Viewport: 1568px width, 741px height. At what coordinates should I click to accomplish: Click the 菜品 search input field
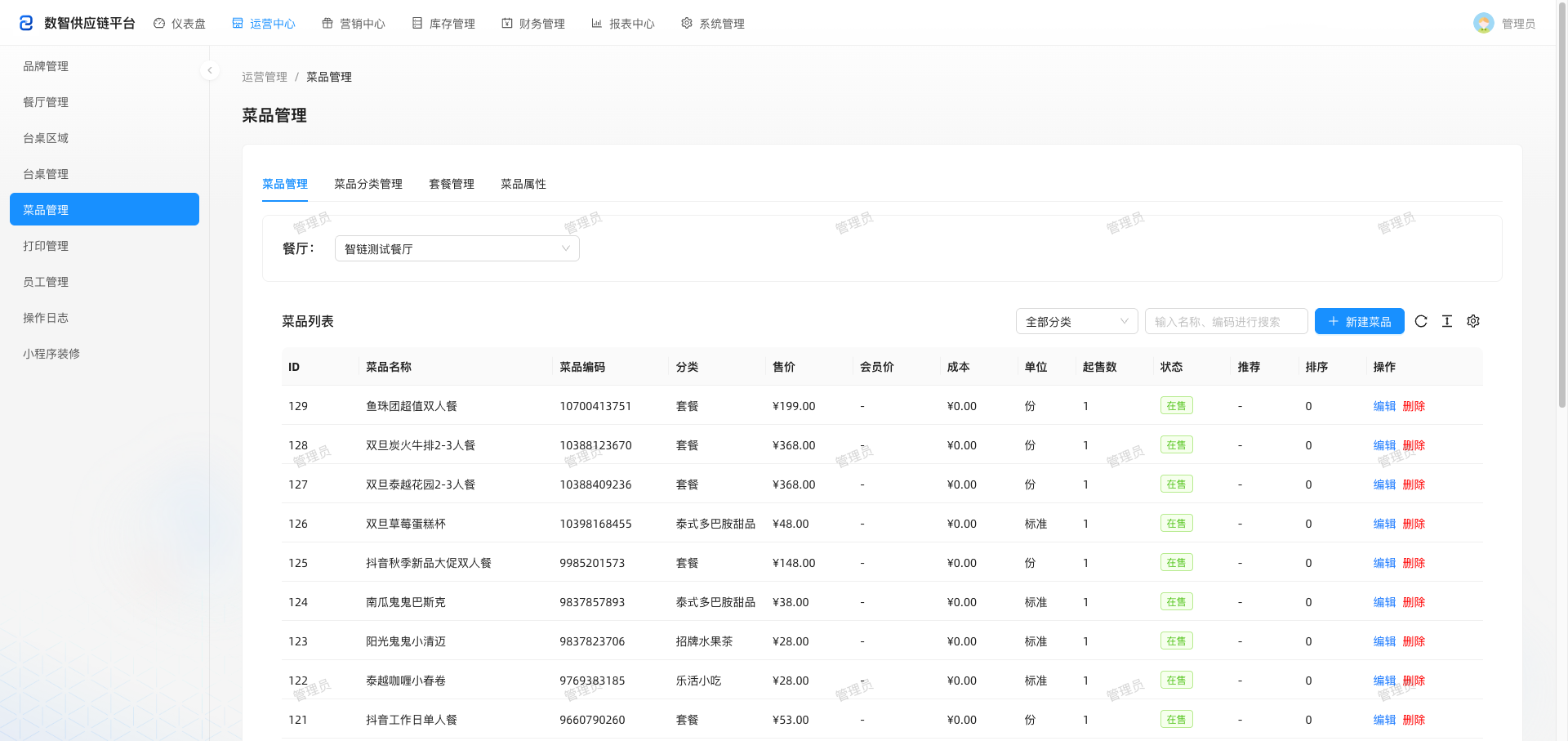(1227, 321)
